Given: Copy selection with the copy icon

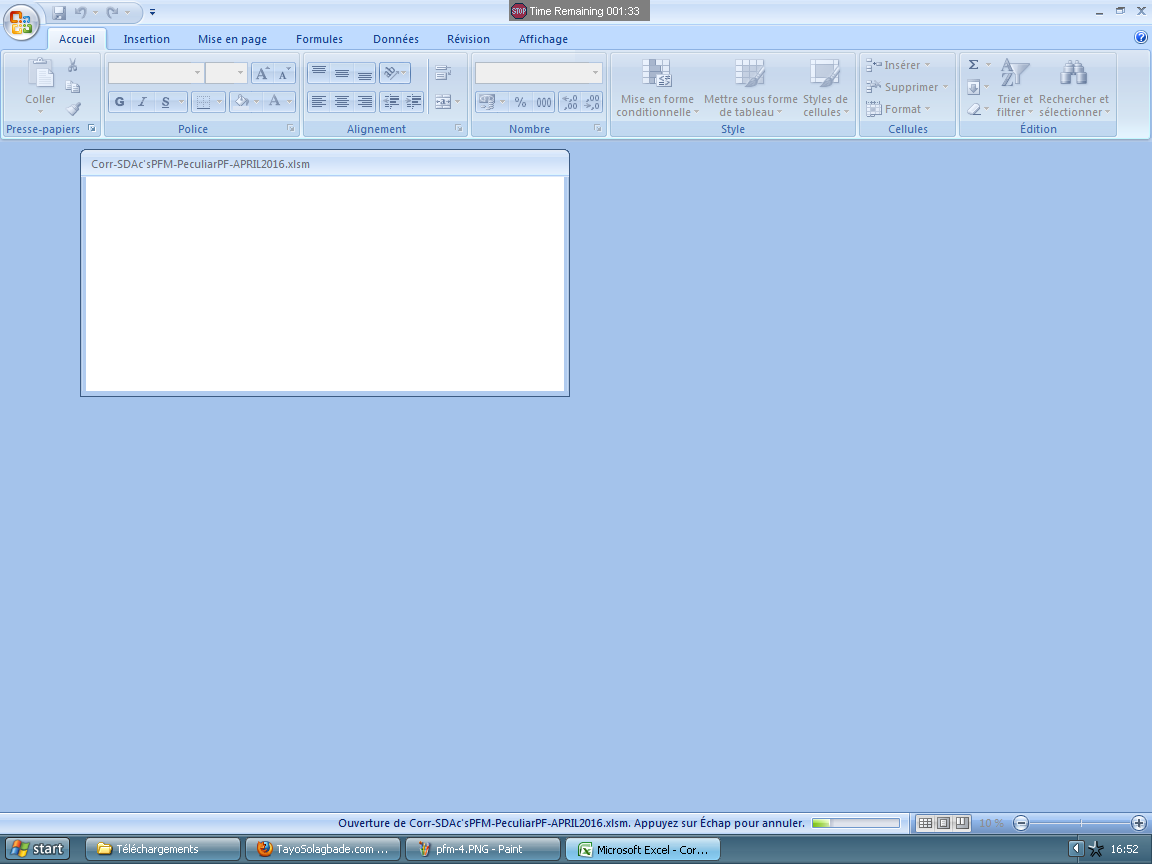Looking at the screenshot, I should click(x=73, y=87).
